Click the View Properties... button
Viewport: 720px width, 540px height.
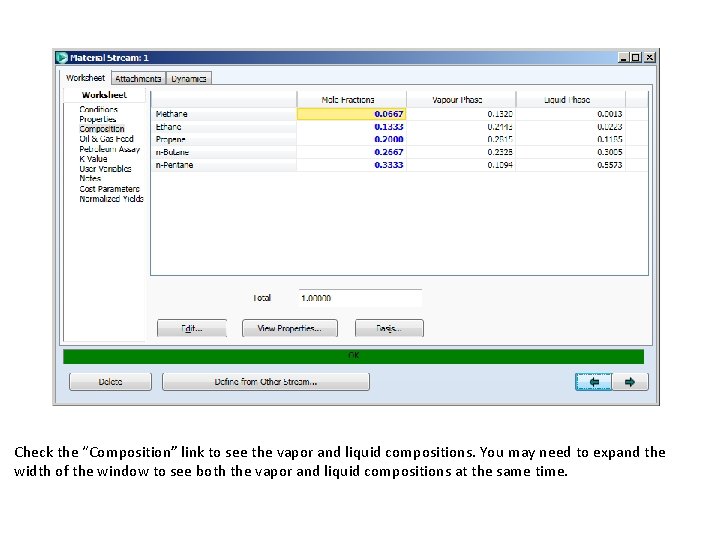point(290,328)
